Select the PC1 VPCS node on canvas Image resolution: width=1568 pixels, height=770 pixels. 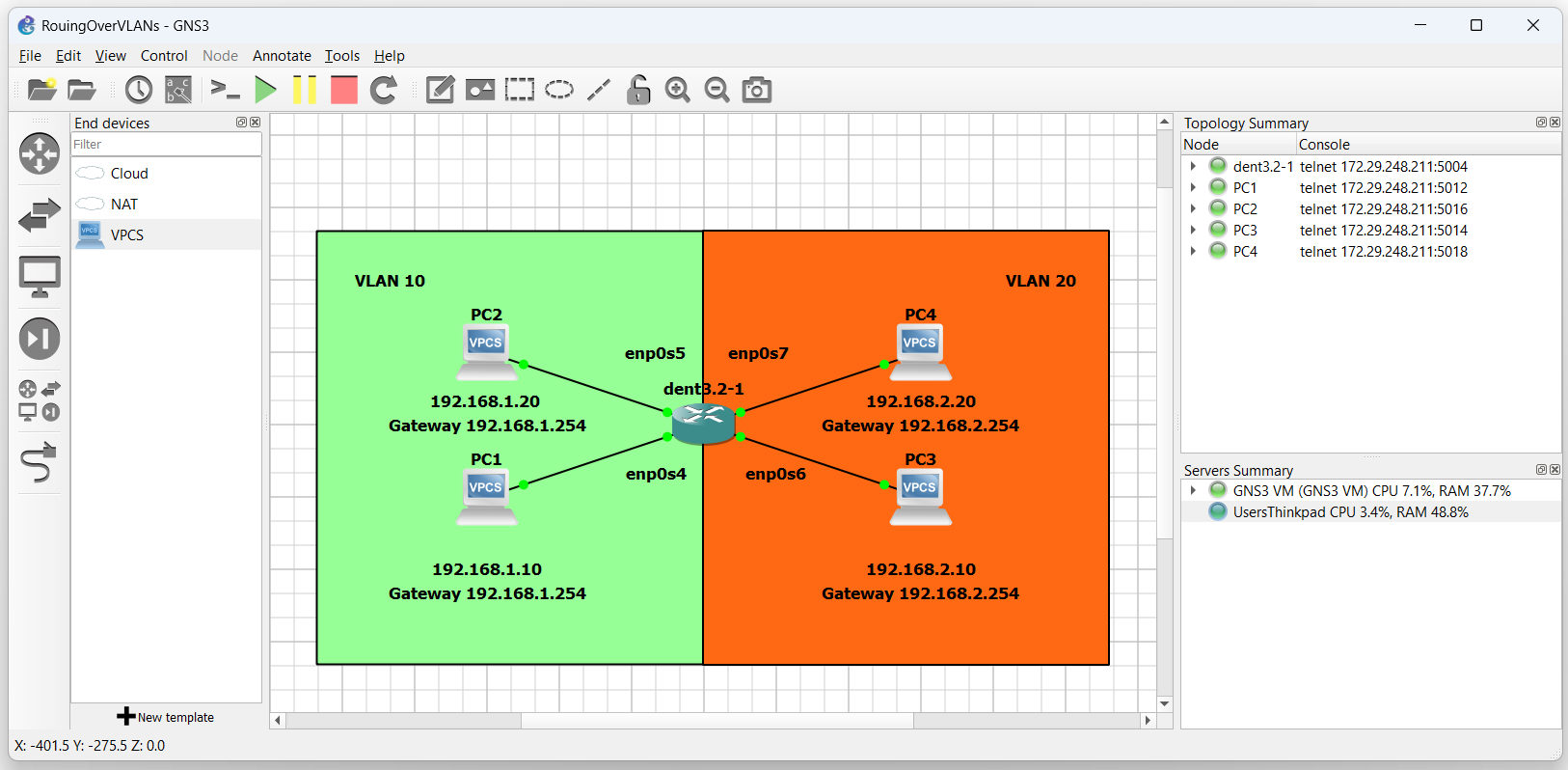click(x=487, y=498)
